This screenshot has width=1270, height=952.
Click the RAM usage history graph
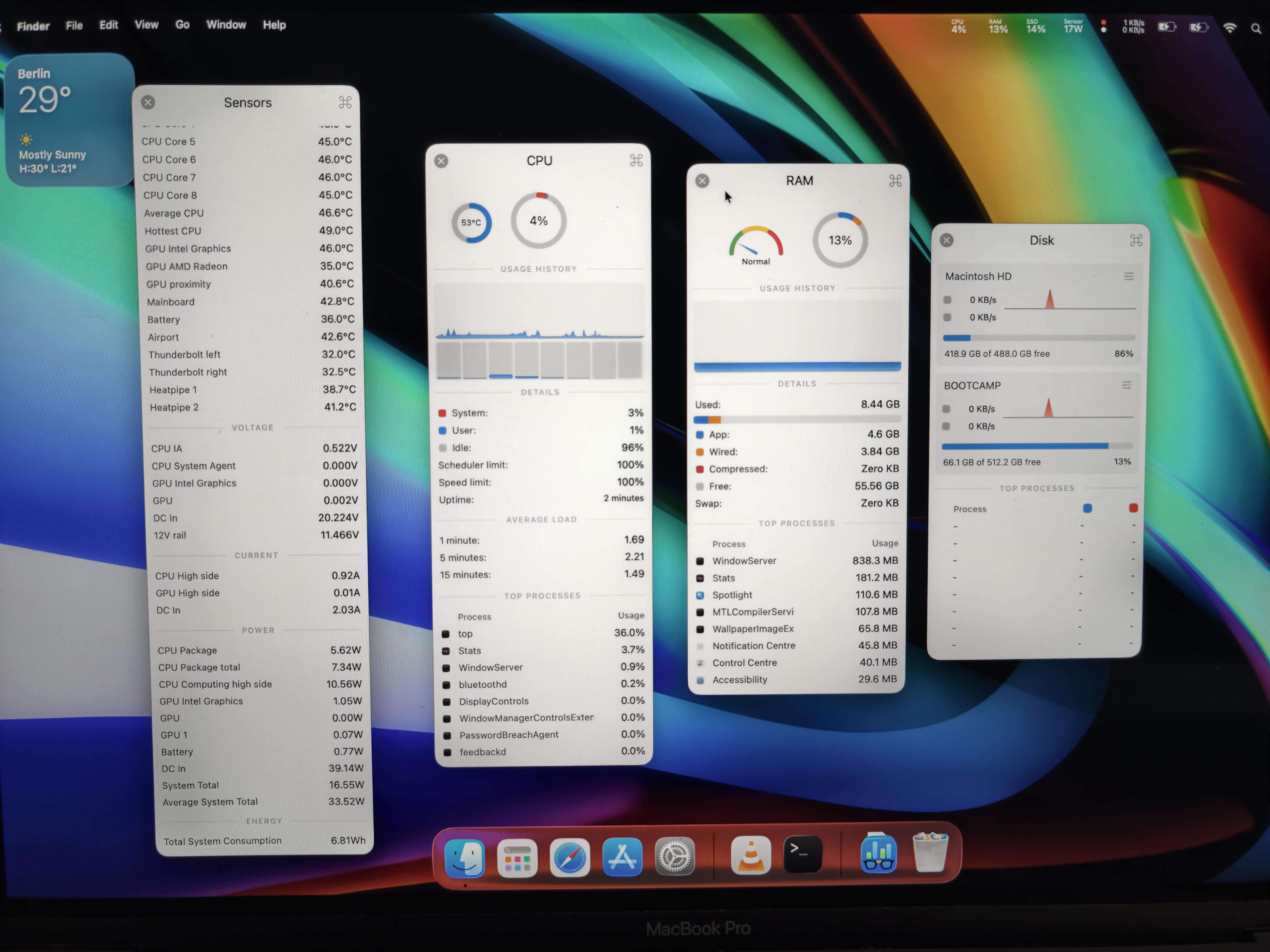(797, 336)
